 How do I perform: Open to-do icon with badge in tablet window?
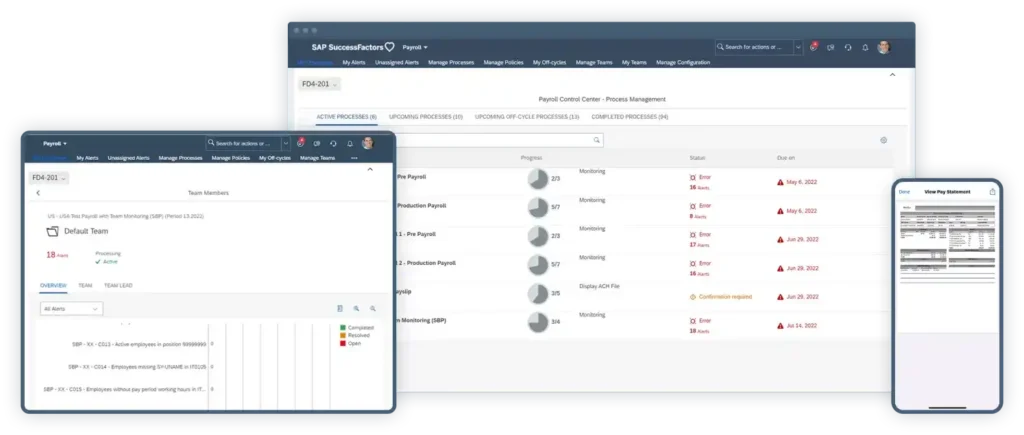(x=300, y=143)
